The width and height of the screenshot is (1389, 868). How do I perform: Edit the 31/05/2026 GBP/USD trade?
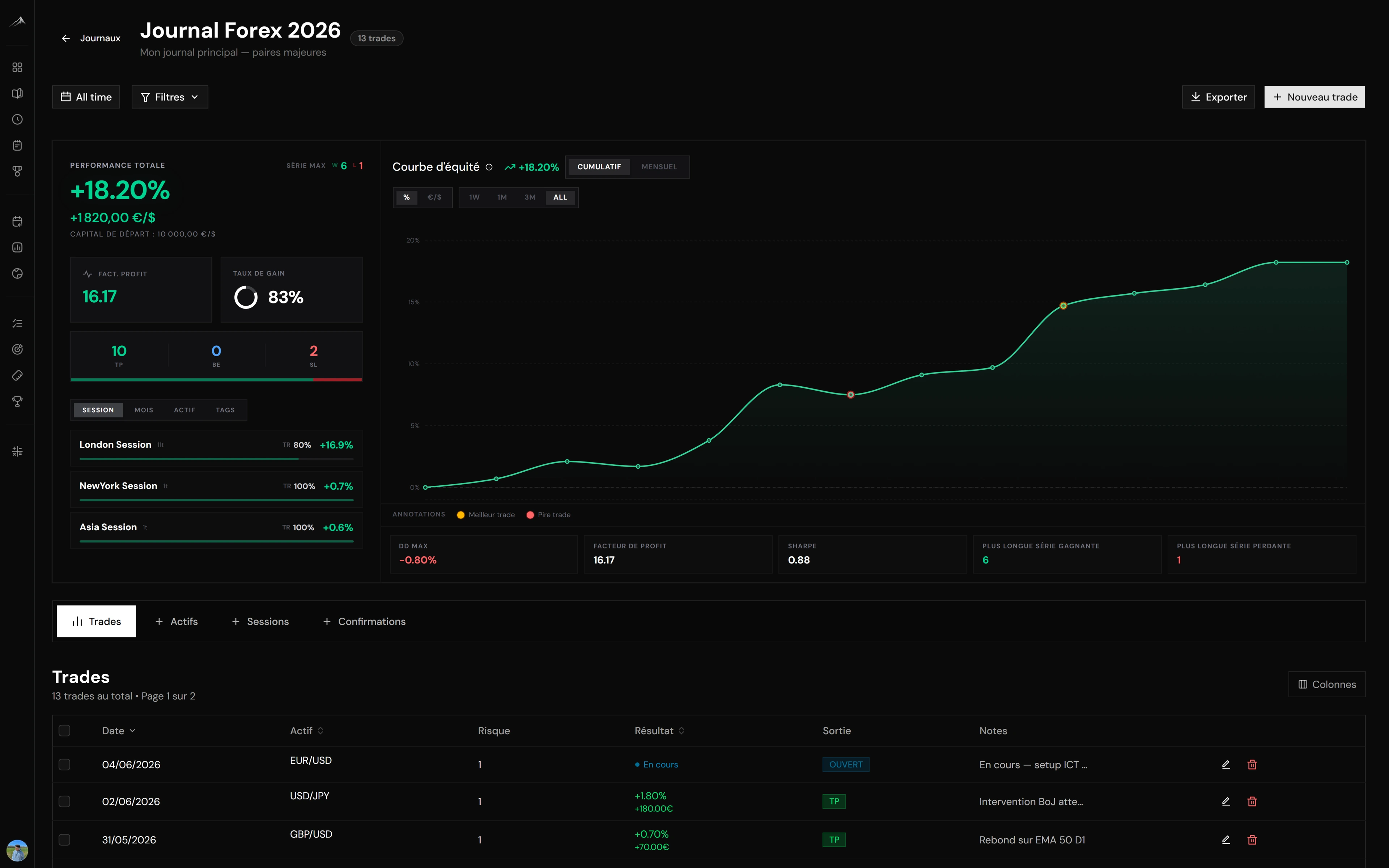pyautogui.click(x=1226, y=840)
